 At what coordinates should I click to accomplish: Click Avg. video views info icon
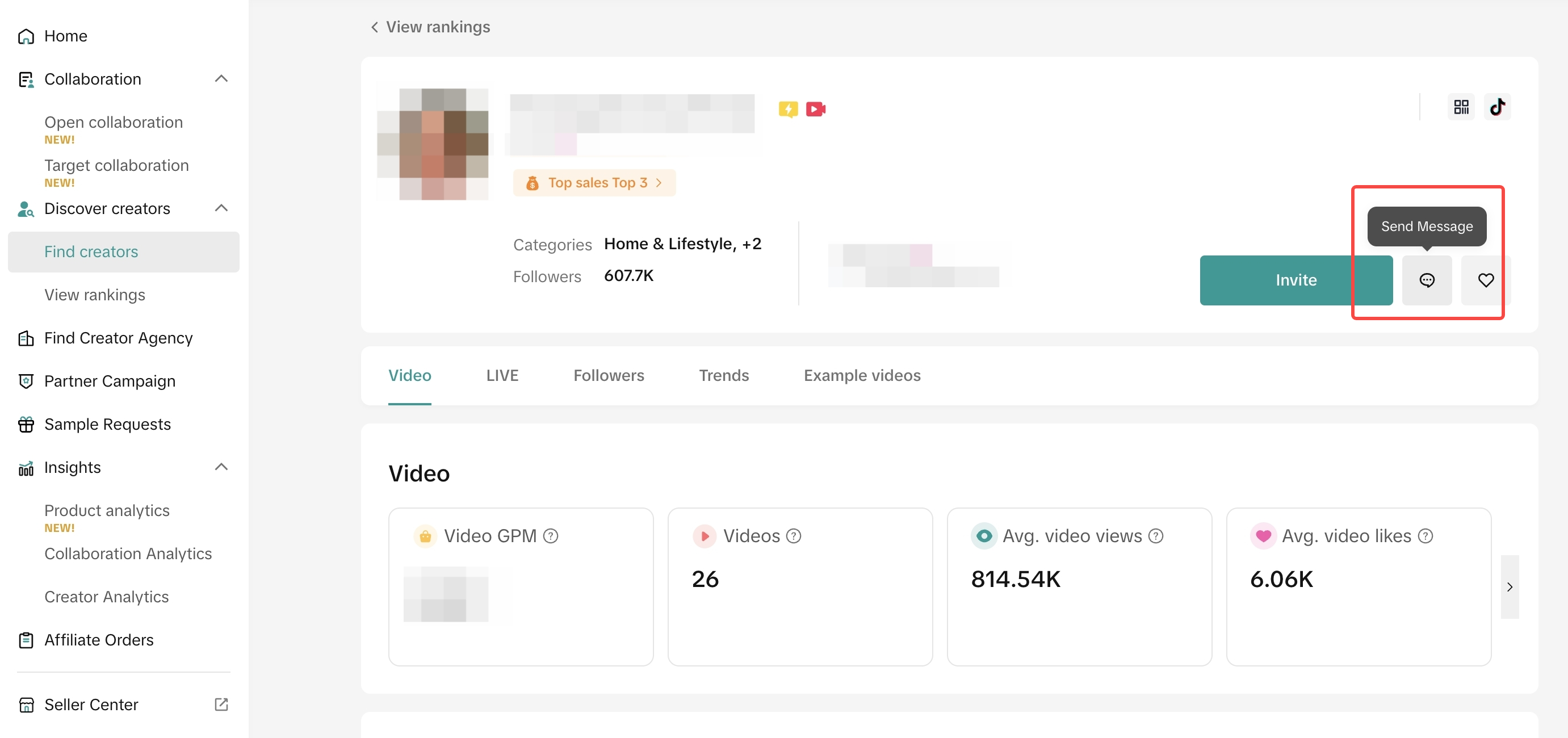coord(1155,536)
